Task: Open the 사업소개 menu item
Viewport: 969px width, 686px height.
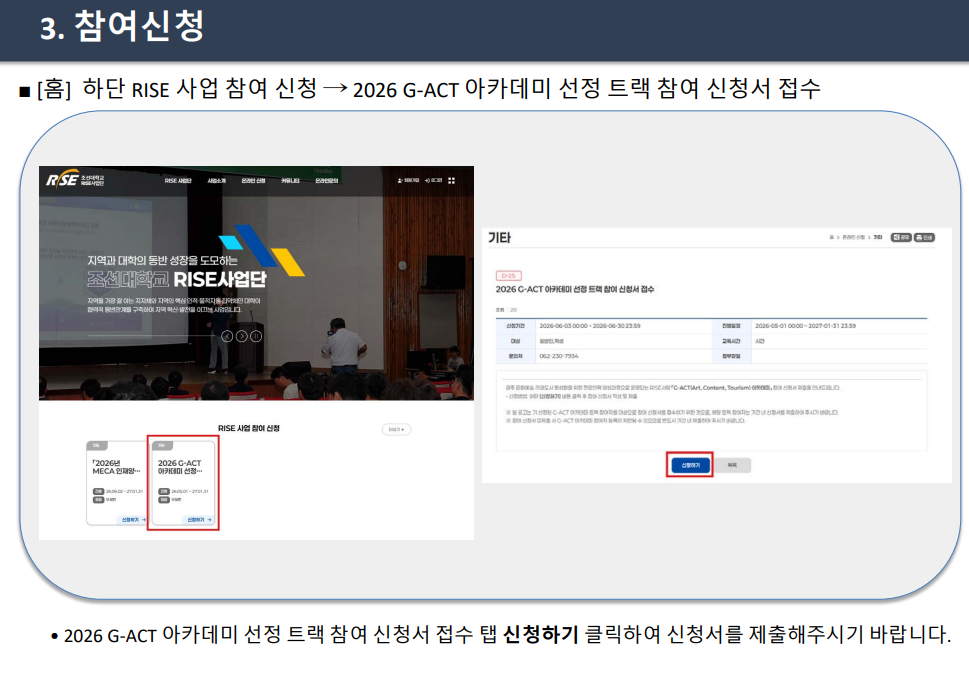Action: coord(216,180)
